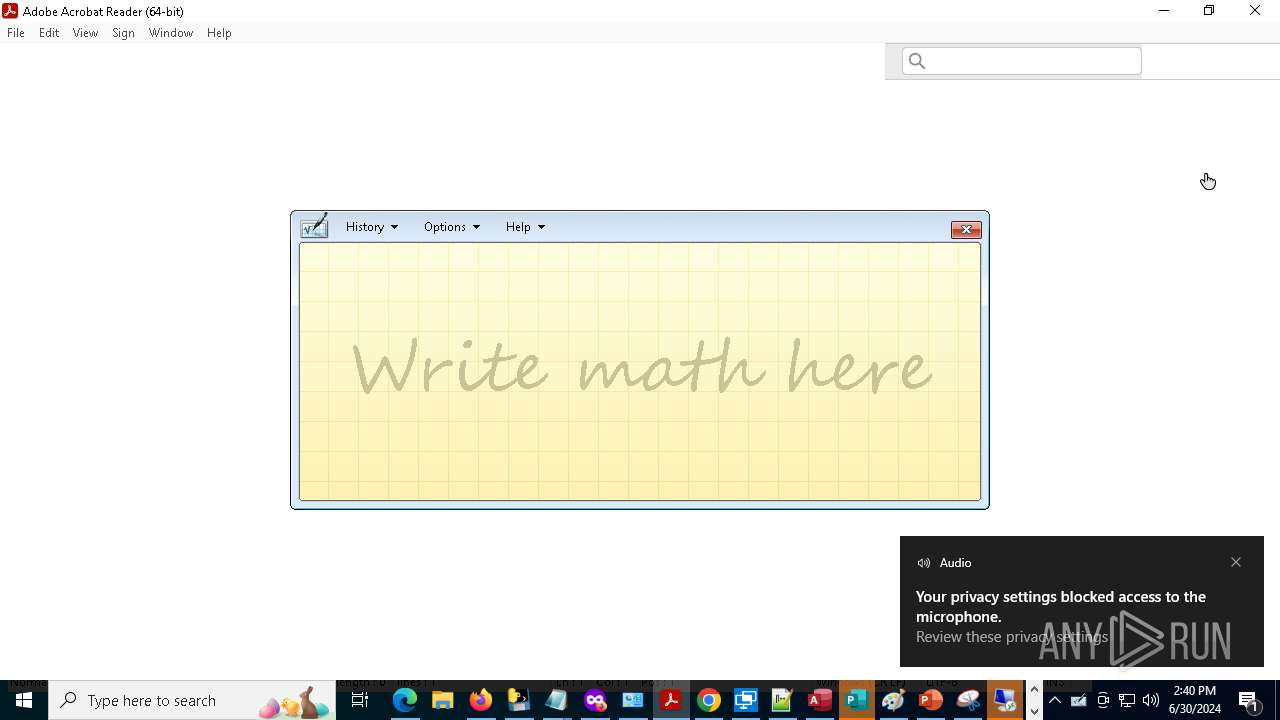Expand the Options dropdown in Math Input Panel

pos(451,227)
